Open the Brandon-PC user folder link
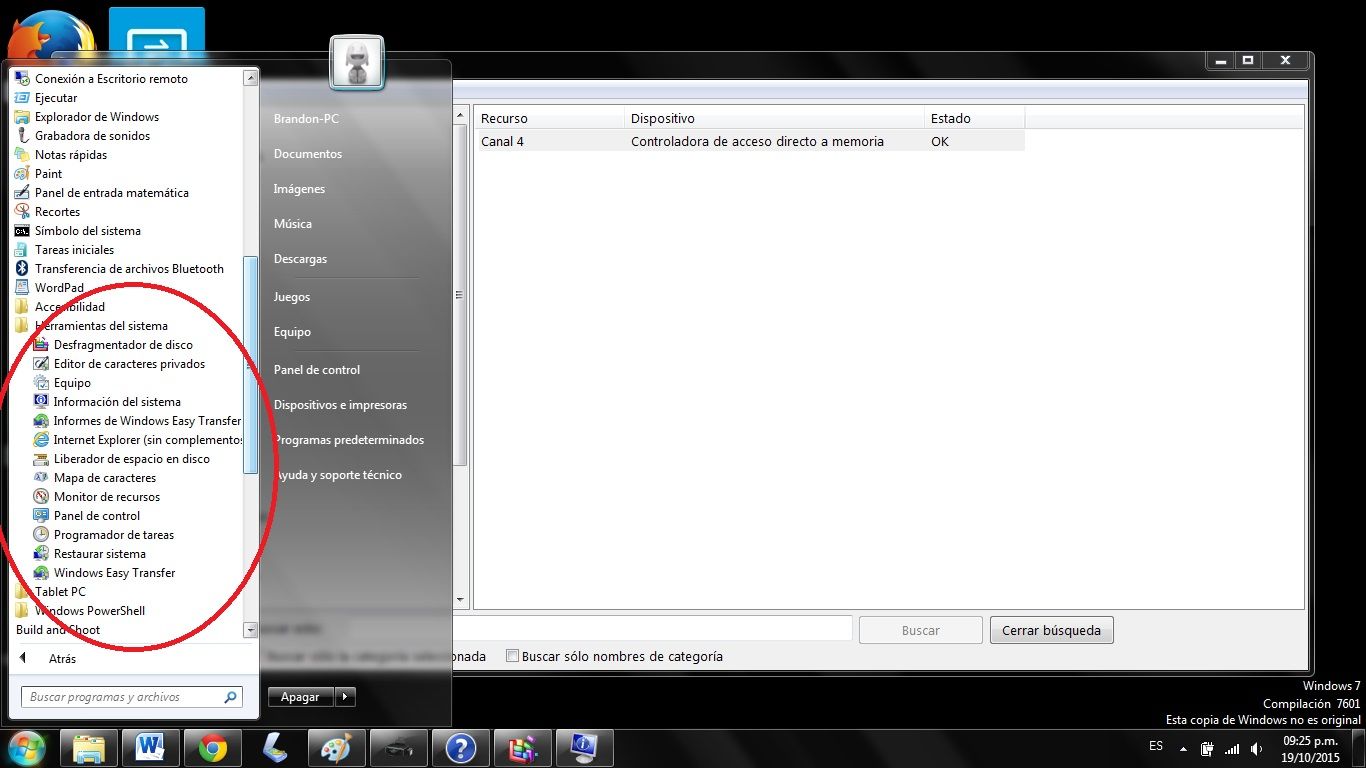 click(306, 119)
